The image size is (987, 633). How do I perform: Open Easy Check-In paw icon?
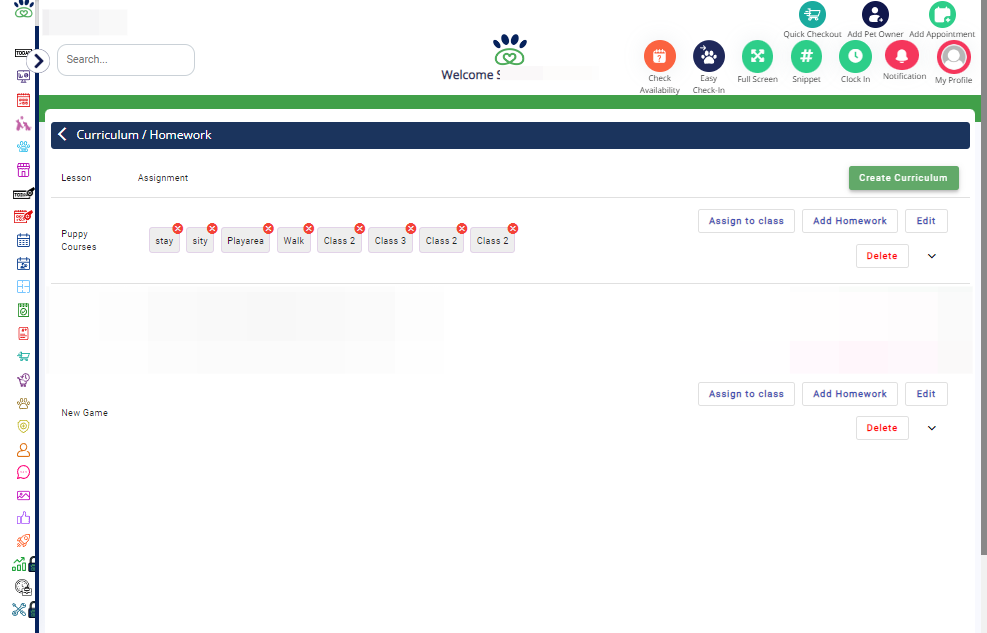point(709,56)
